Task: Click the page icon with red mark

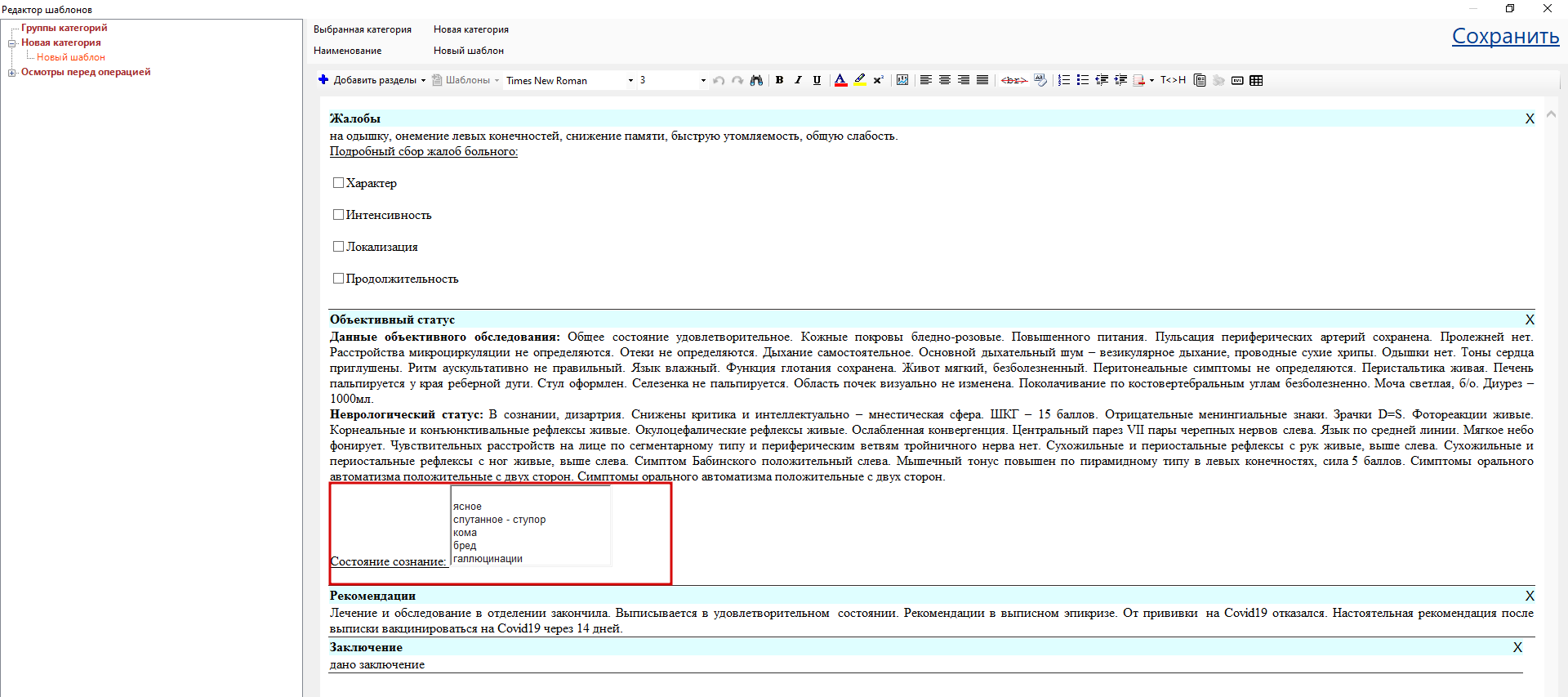Action: 1138,80
